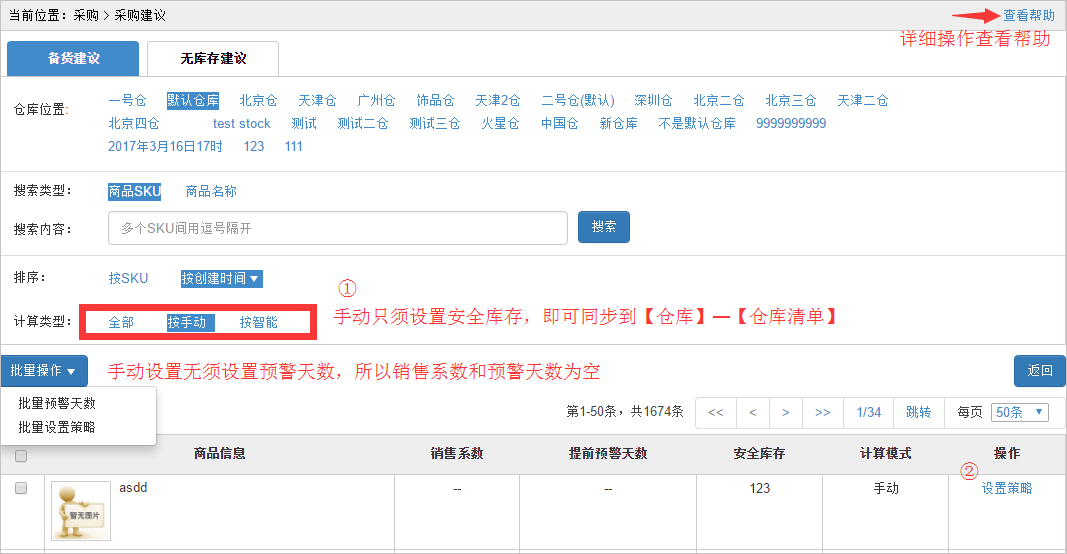Go to previous page with < button
This screenshot has width=1067, height=554.
[x=752, y=412]
